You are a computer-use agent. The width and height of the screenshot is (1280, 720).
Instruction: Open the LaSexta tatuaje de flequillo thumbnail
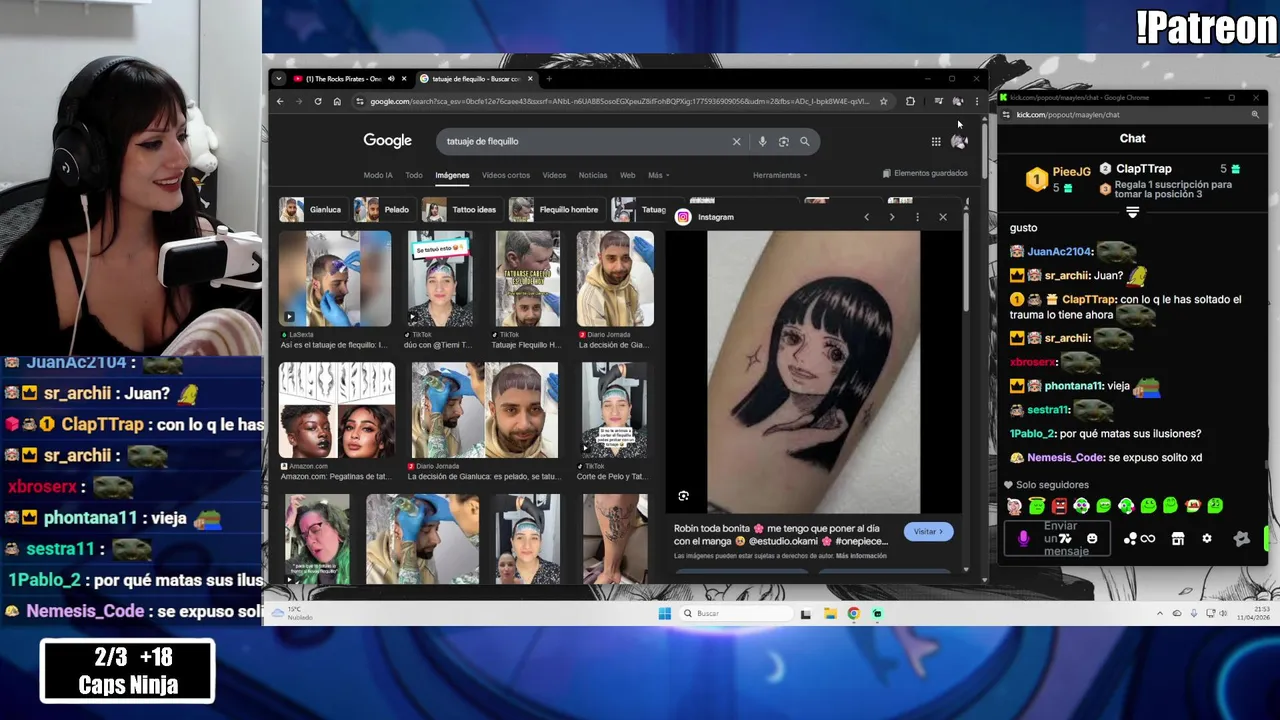click(335, 278)
